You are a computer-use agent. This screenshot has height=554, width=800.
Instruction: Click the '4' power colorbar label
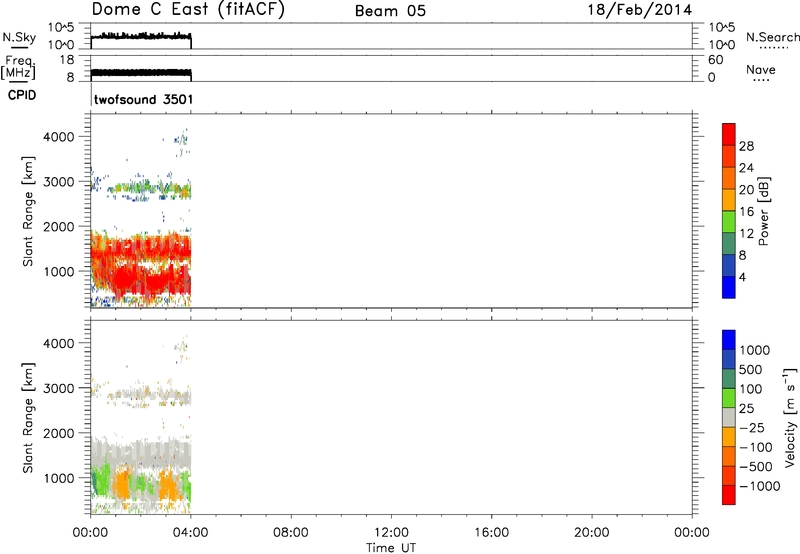742,278
